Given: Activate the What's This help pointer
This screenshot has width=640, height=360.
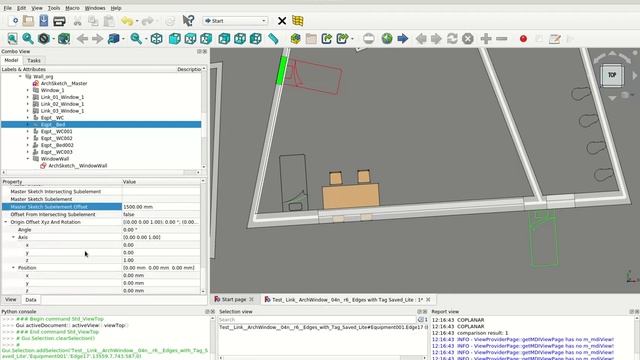Looking at the screenshot, I should pos(188,20).
